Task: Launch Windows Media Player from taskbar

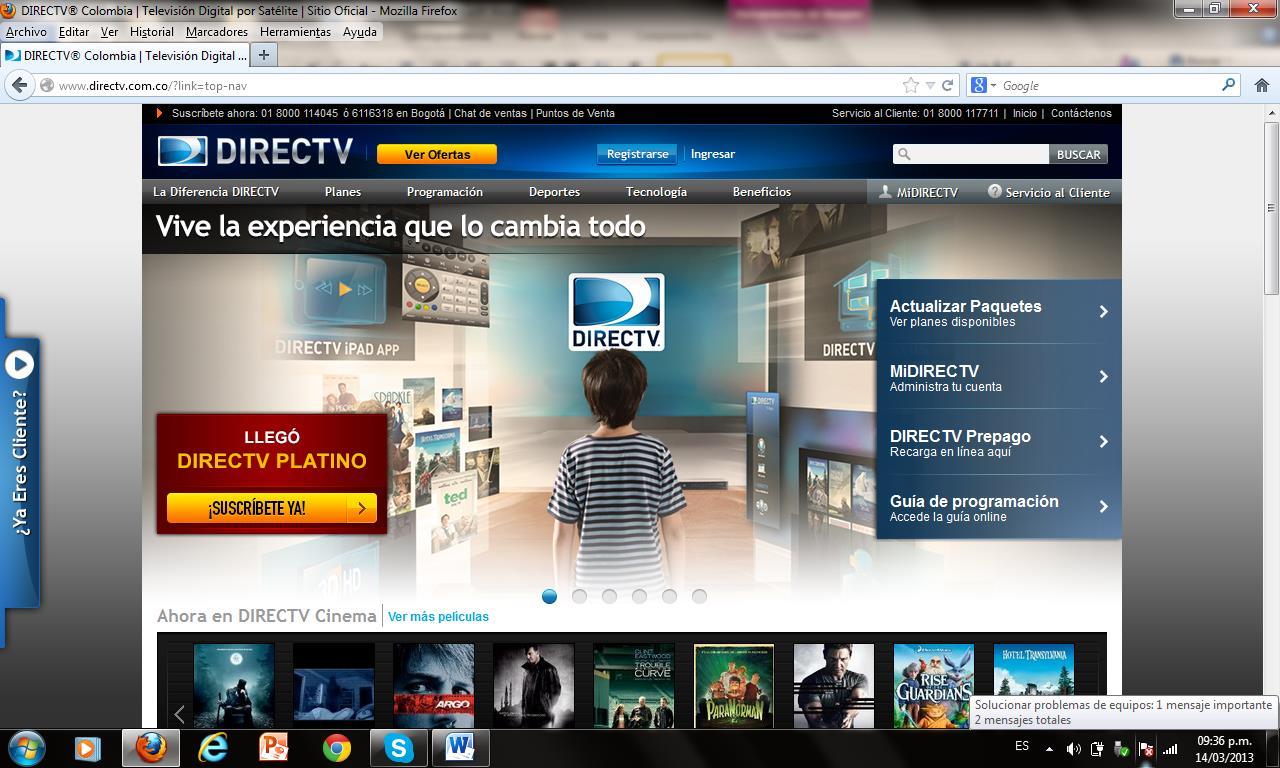Action: [x=88, y=748]
